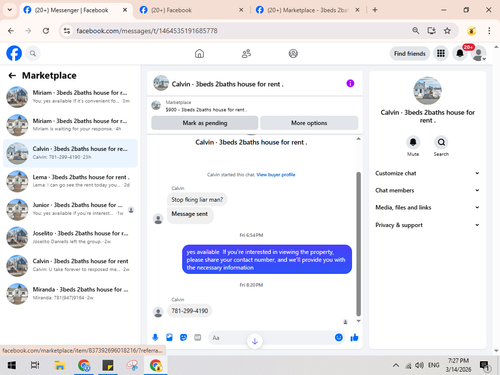Switch to the (20+) Facebook tab

tap(171, 10)
